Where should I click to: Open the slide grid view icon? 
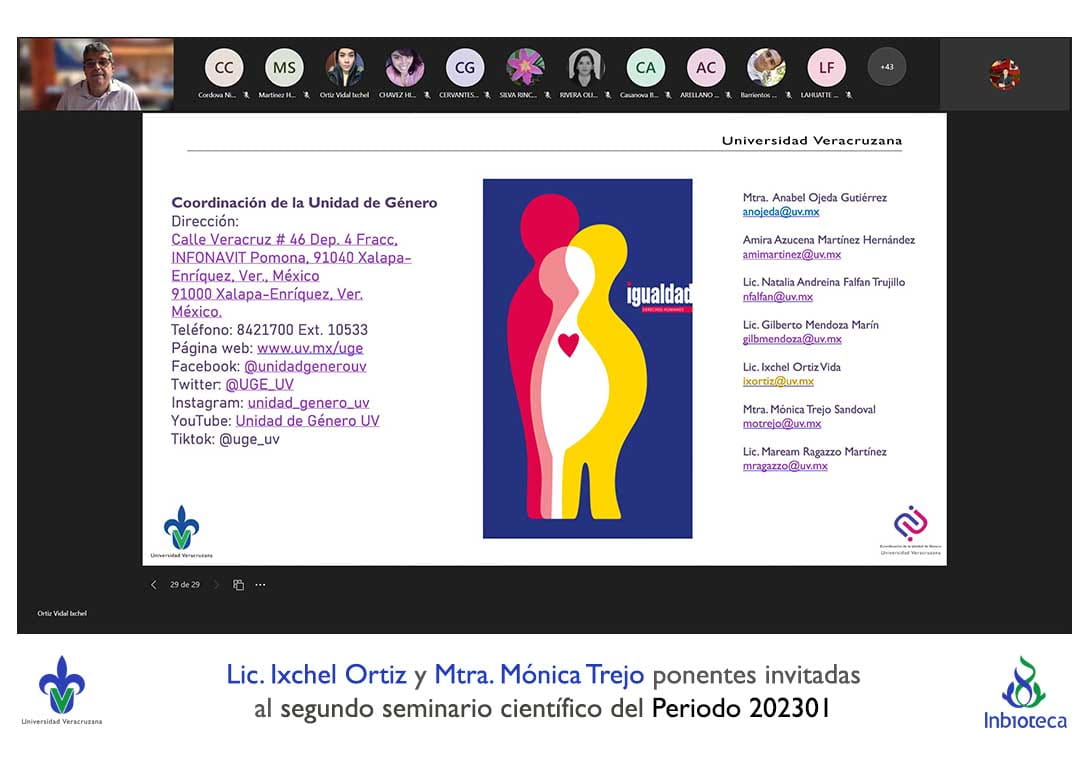click(238, 585)
